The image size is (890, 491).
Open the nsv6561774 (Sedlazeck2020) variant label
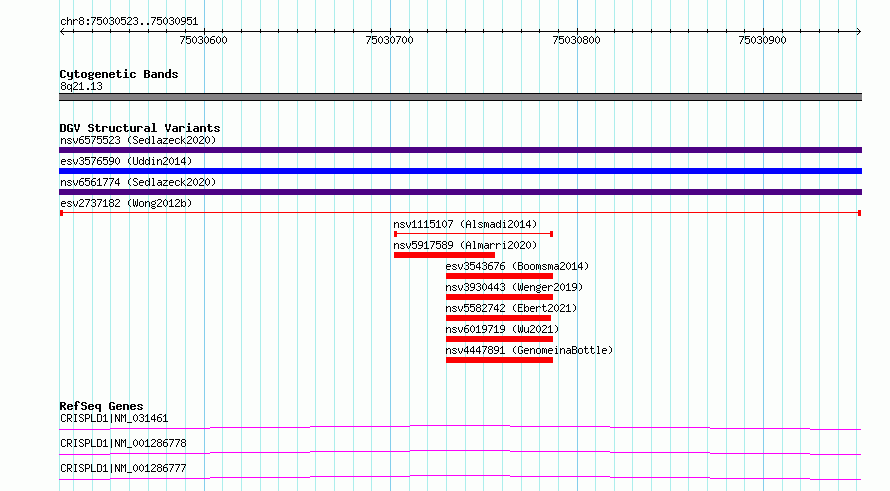[138, 182]
